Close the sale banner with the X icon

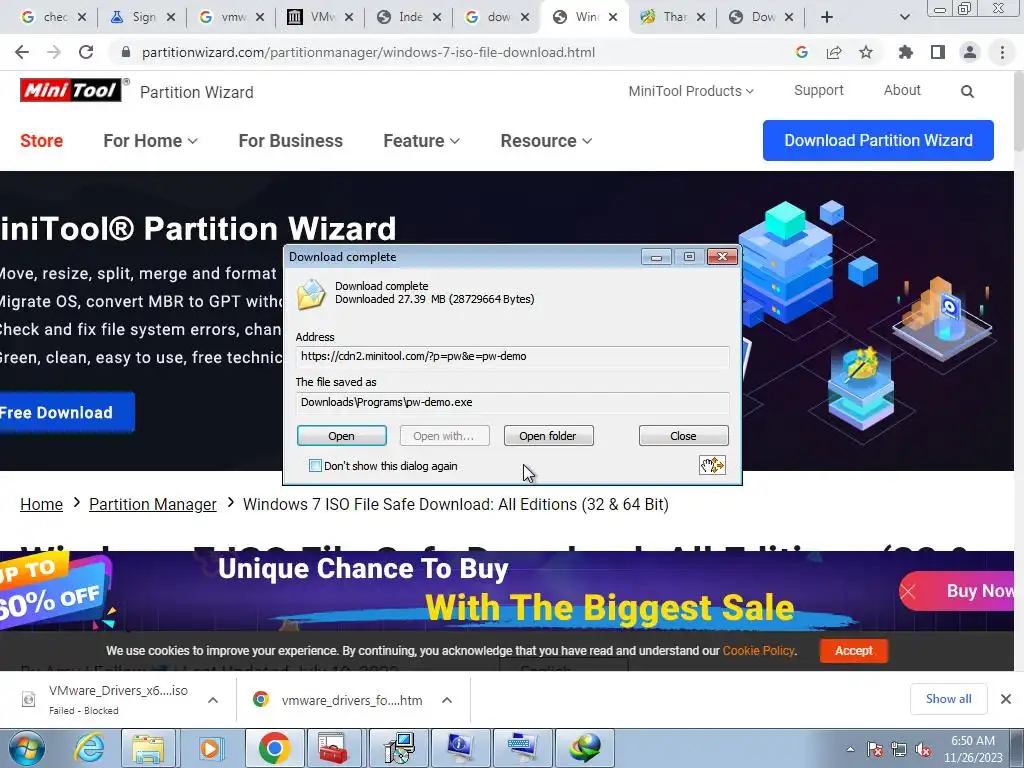(908, 592)
